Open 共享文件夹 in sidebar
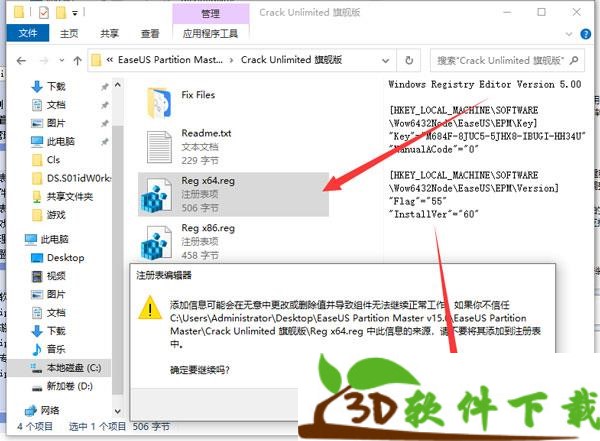This screenshot has width=600, height=441. [70, 197]
